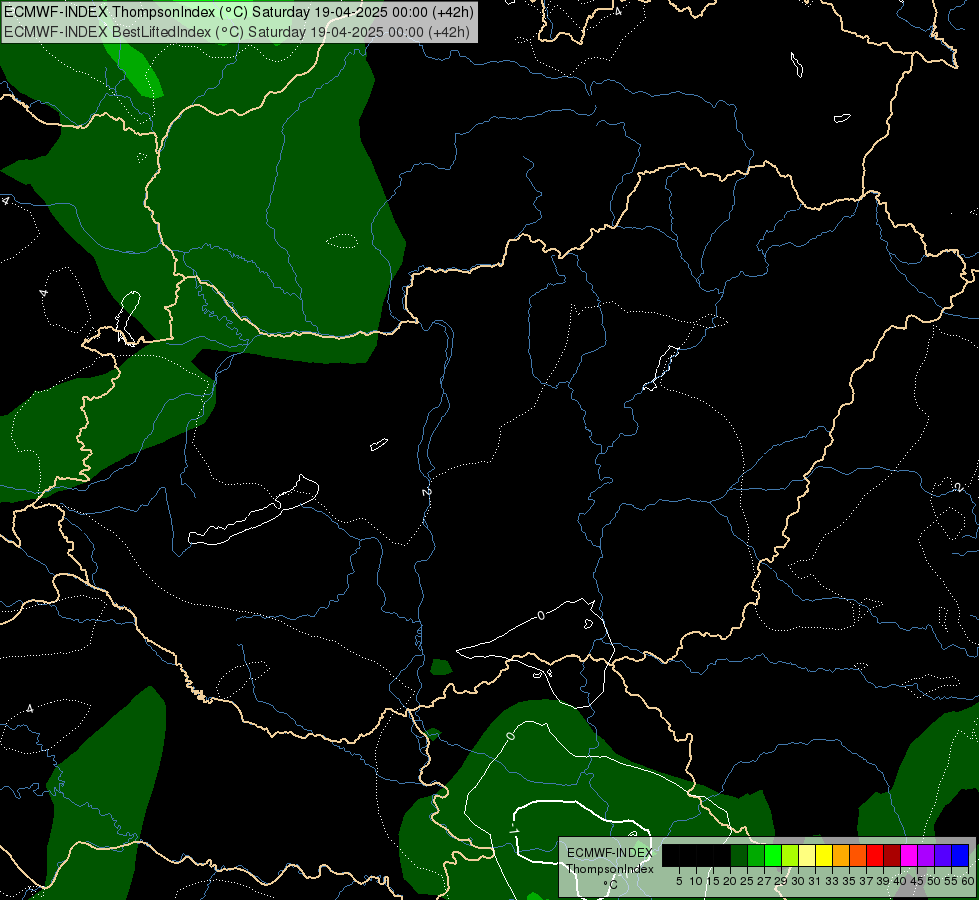Click the legend value 55
The image size is (979, 900).
pos(952,881)
